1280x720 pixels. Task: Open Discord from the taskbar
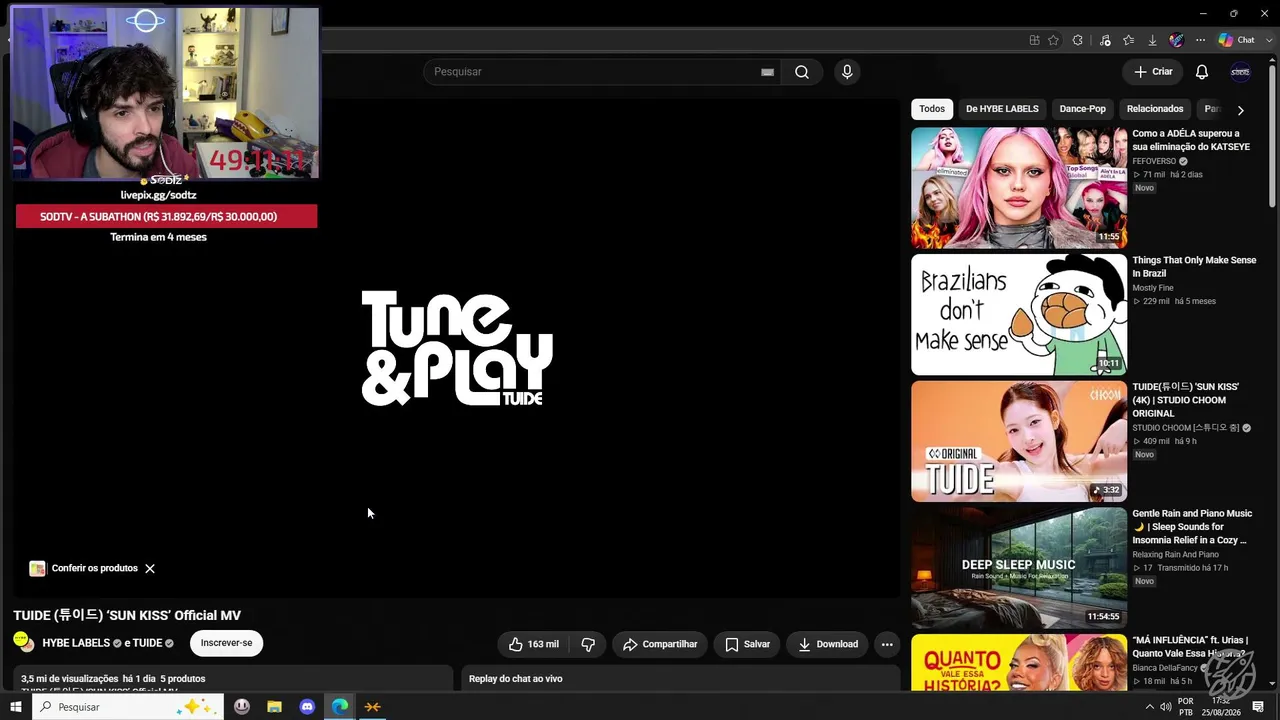(307, 707)
